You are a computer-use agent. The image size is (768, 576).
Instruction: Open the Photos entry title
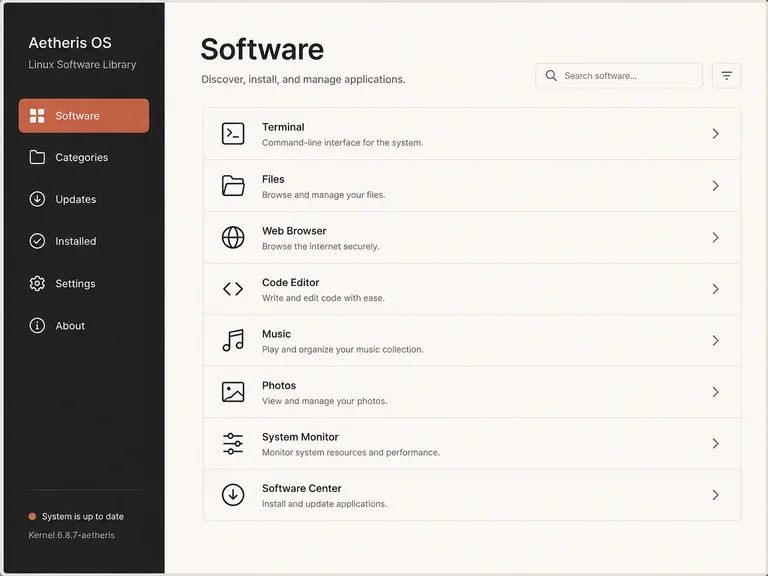[x=279, y=385]
